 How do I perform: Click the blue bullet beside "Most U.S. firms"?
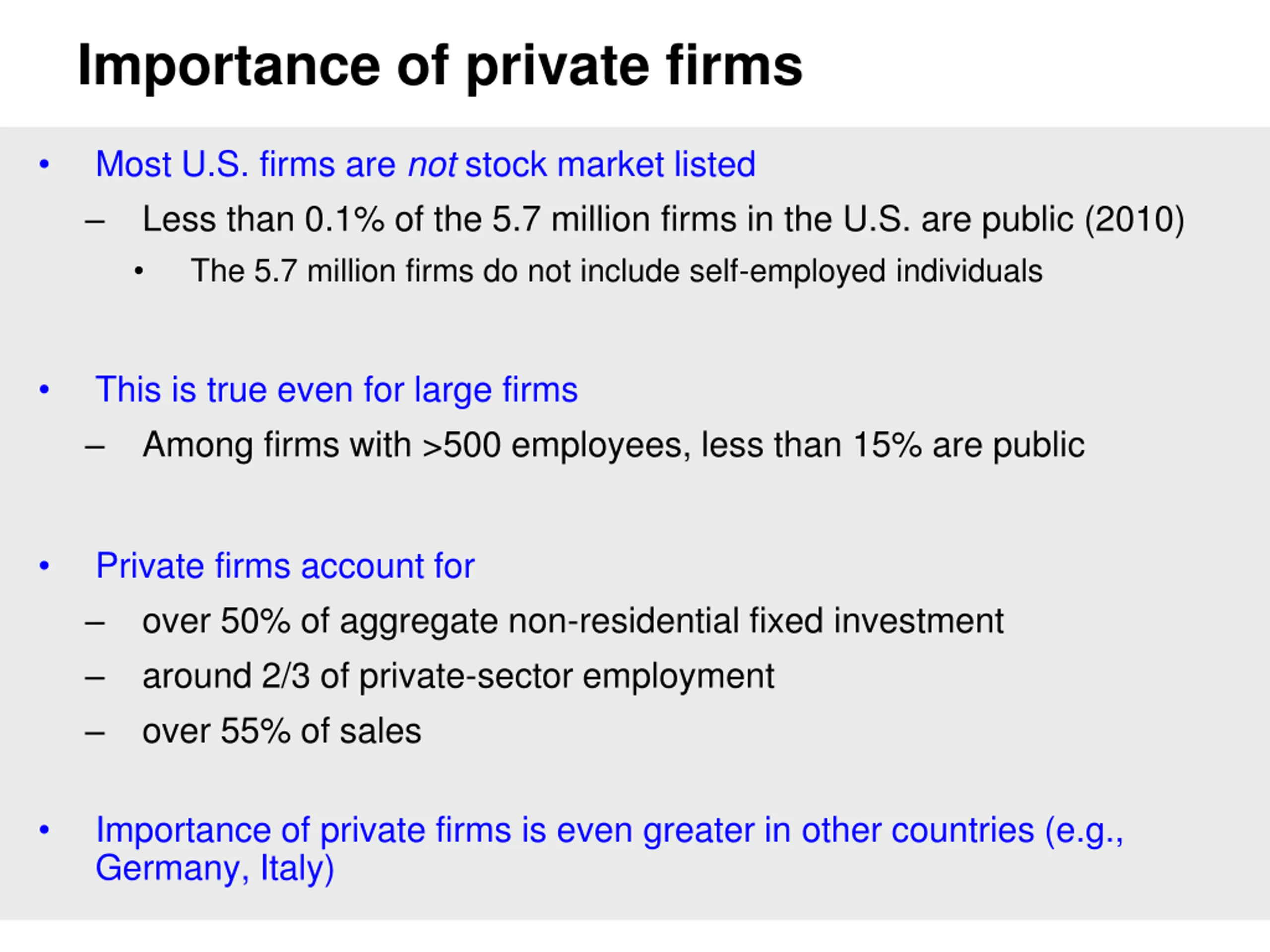point(44,165)
